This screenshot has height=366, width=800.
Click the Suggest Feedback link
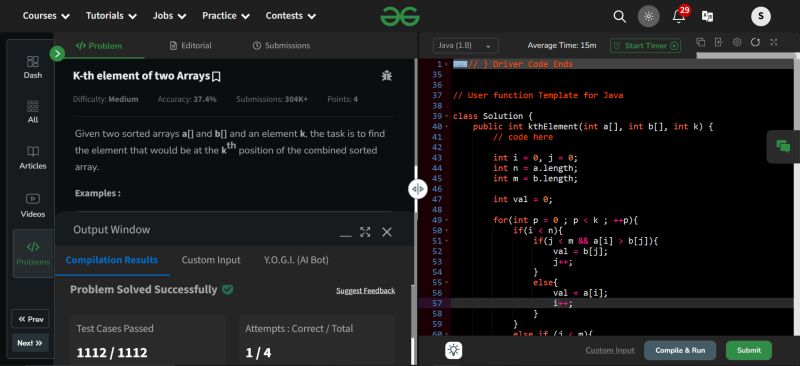pos(365,290)
